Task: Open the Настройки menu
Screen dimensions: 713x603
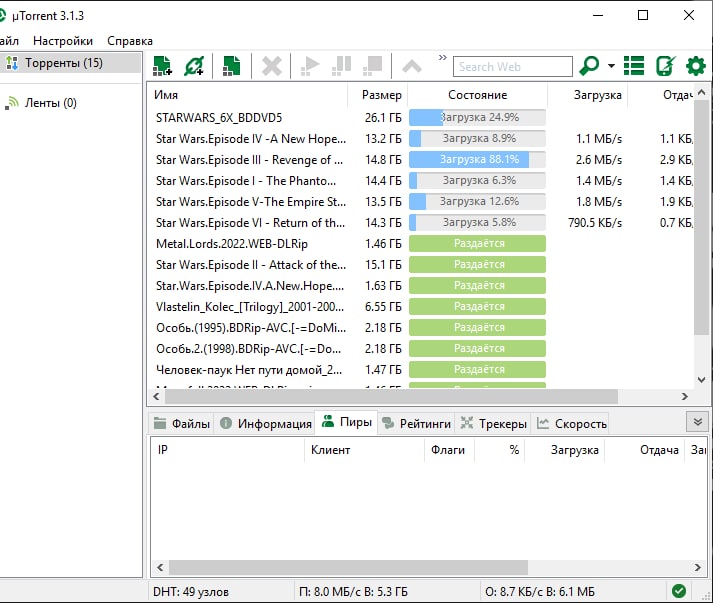Action: tap(63, 41)
